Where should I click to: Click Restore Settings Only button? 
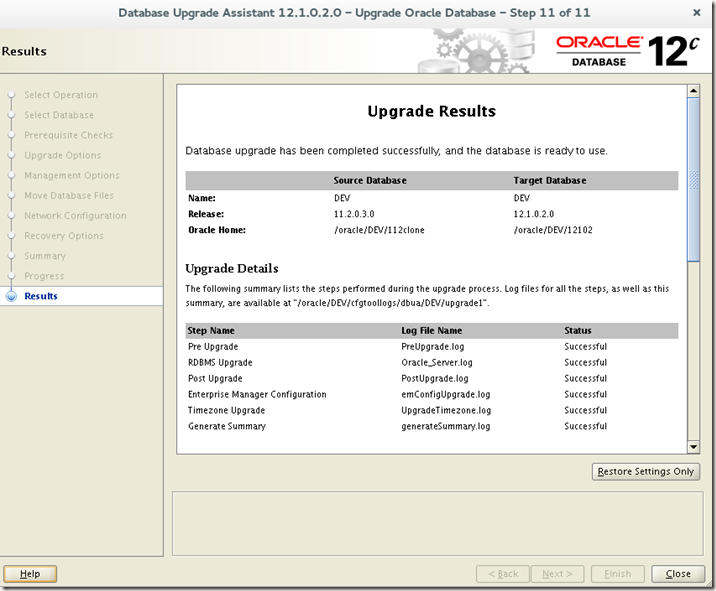pyautogui.click(x=646, y=471)
